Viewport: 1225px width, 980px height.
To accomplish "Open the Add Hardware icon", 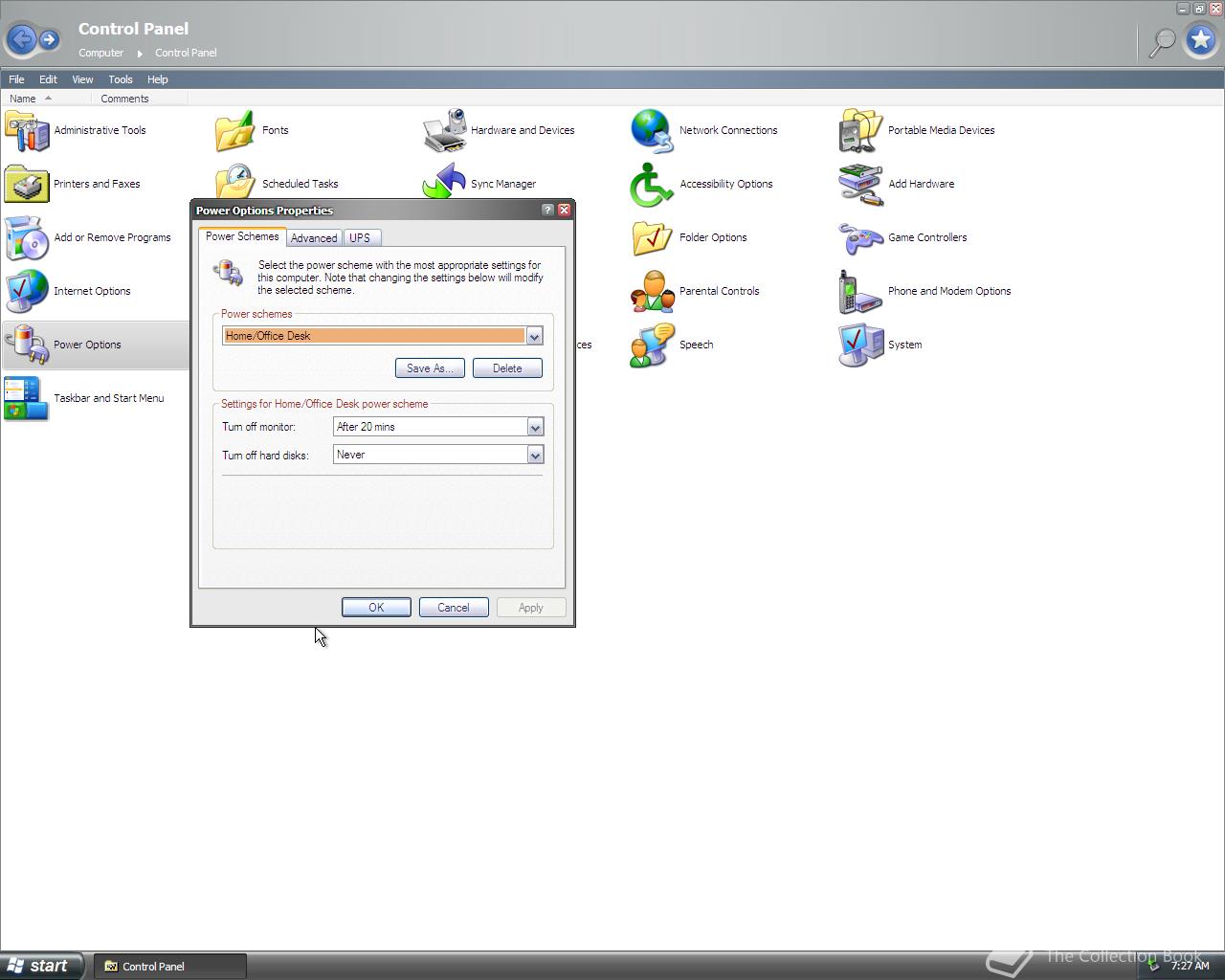I will coord(861,185).
